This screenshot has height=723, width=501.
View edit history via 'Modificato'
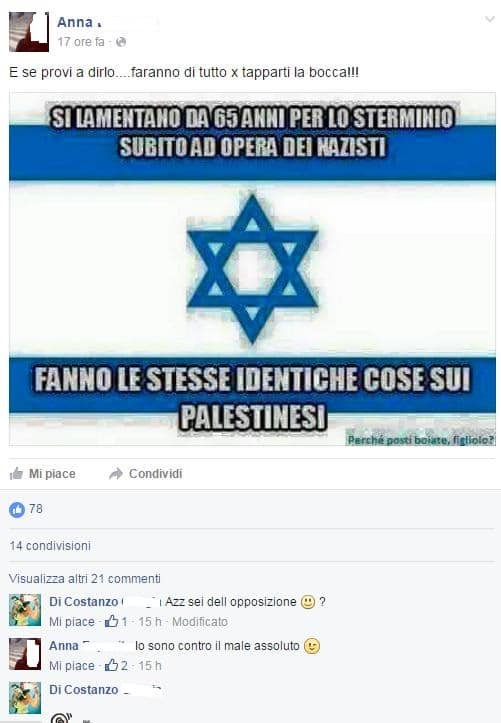(200, 622)
